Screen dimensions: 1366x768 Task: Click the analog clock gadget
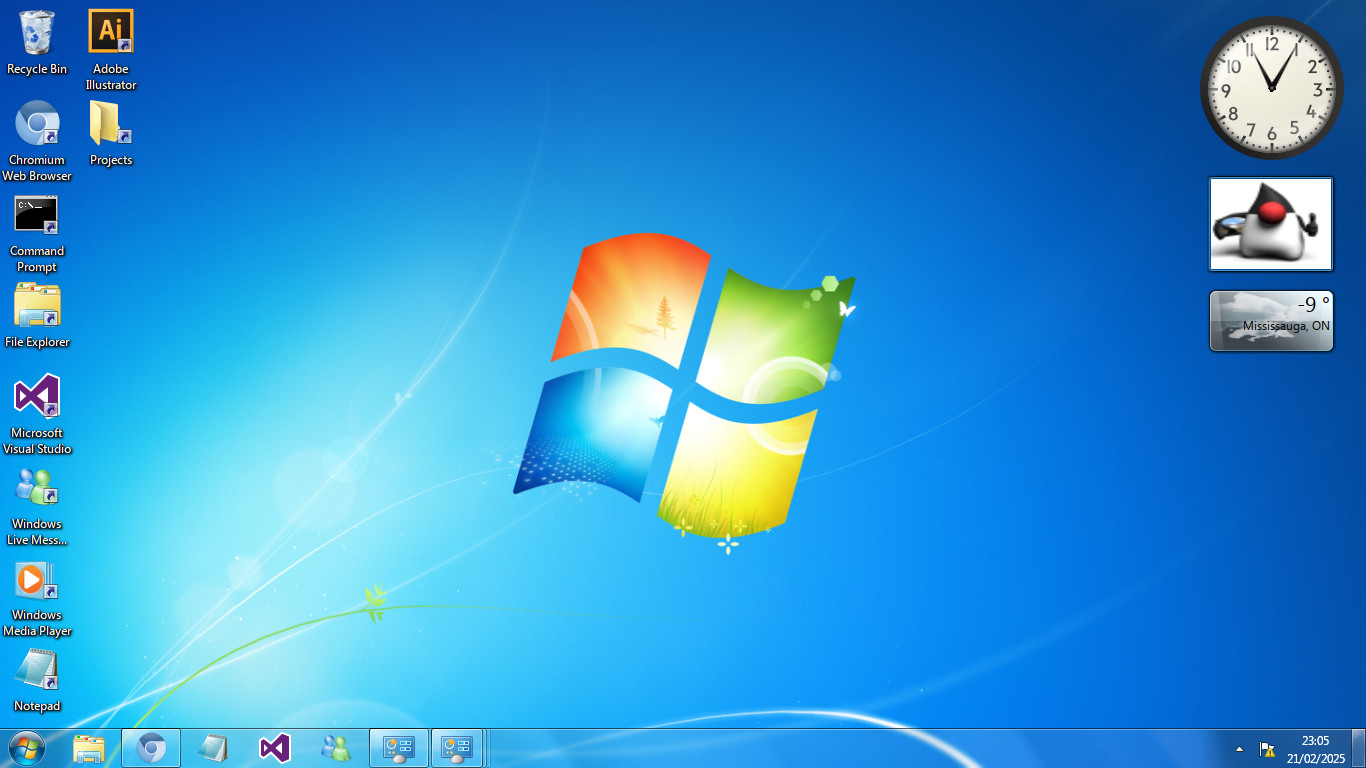1271,88
